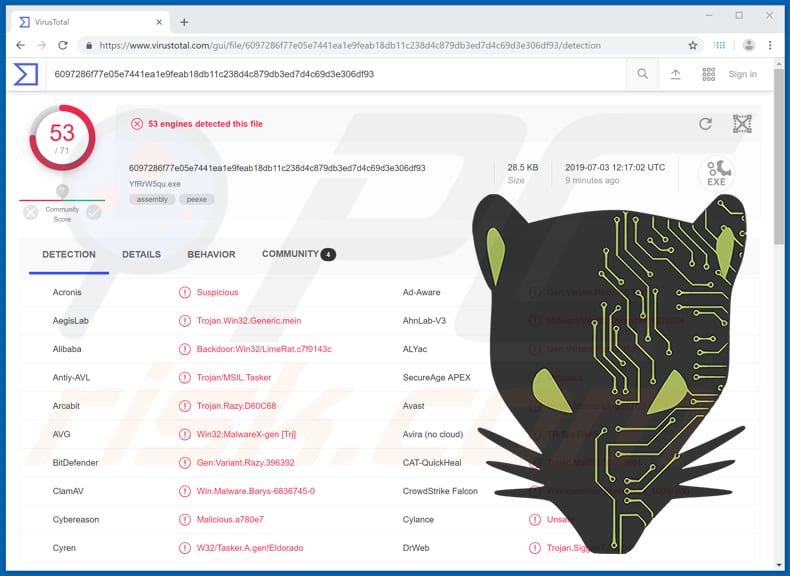
Task: Click the Avira (no cloud) engine name
Action: click(432, 434)
